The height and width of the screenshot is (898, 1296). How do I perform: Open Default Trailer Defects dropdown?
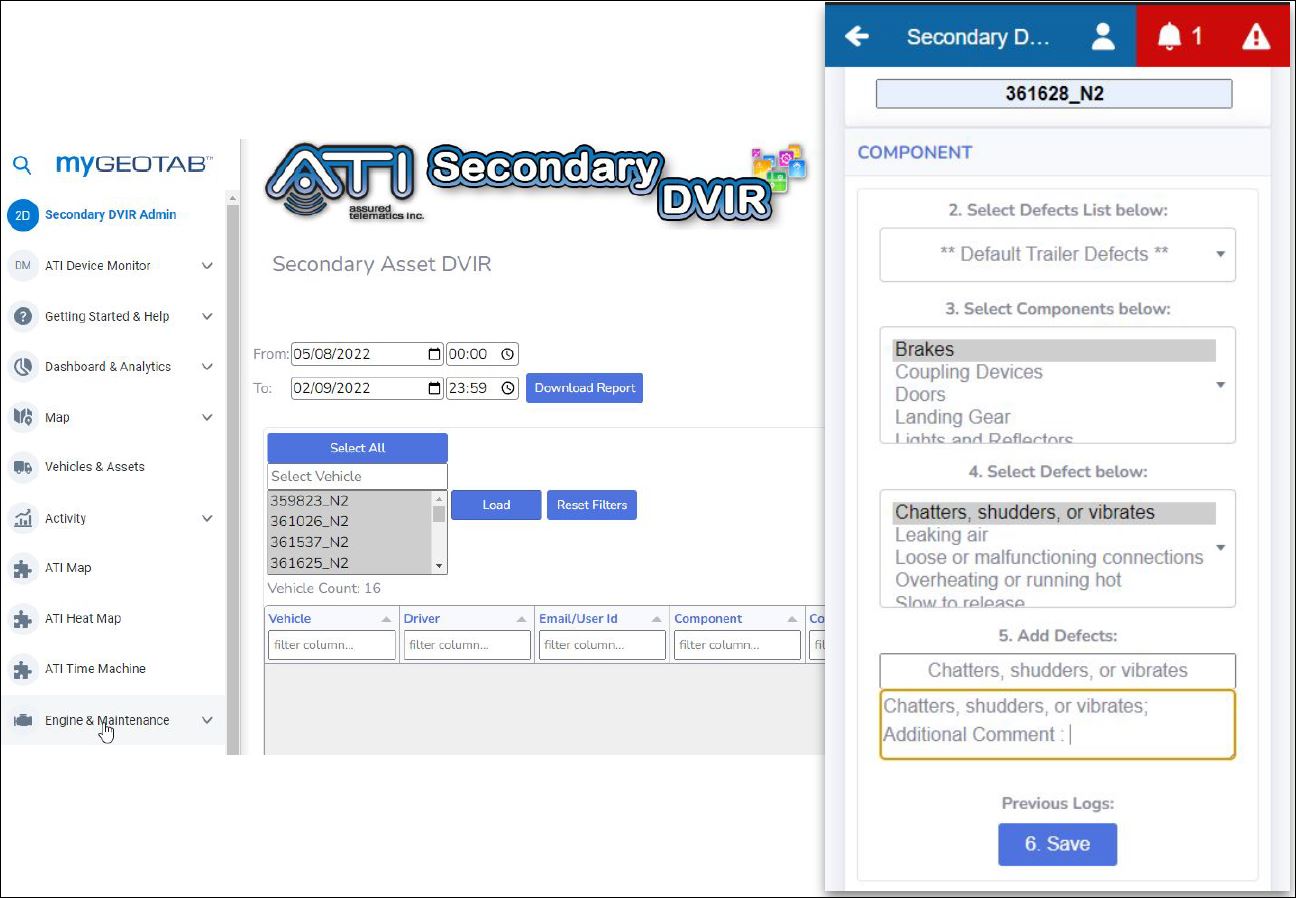tap(1057, 254)
